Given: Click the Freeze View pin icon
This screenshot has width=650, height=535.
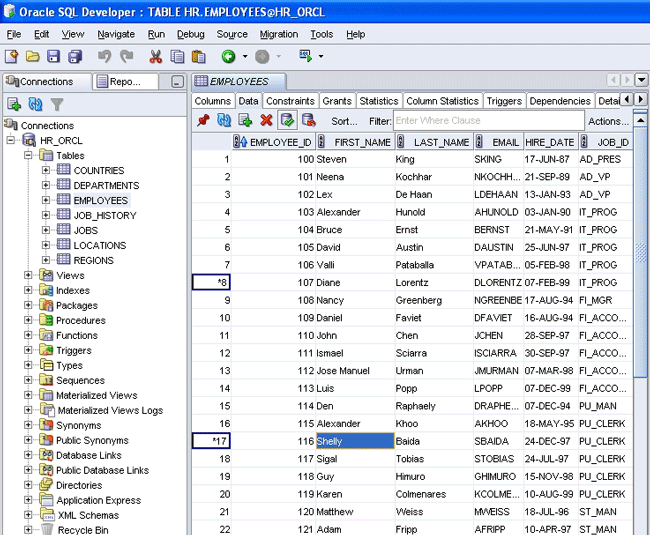Looking at the screenshot, I should point(204,120).
